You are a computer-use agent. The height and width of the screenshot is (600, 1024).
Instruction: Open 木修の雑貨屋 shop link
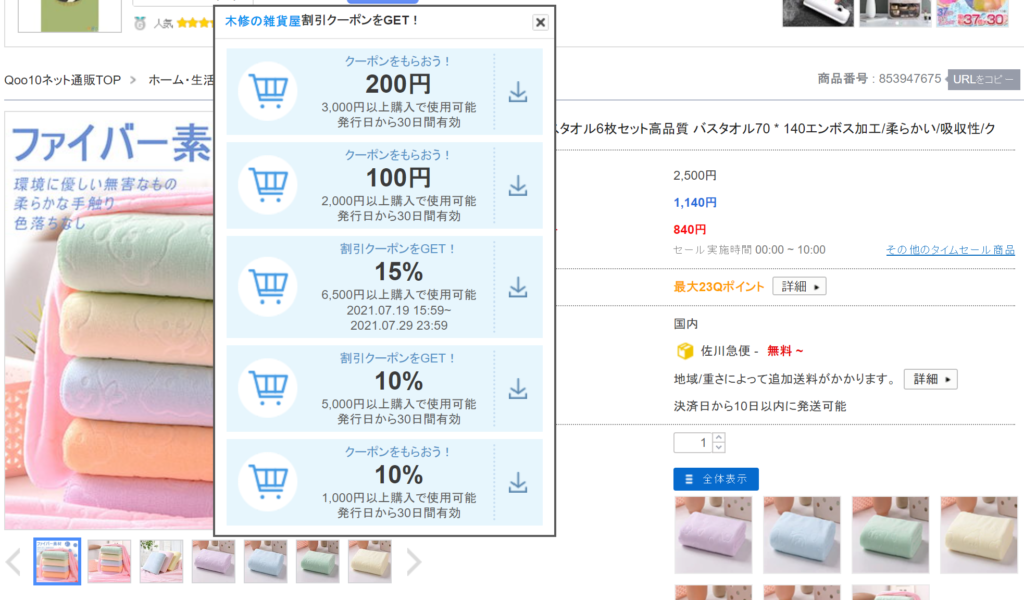[x=262, y=21]
